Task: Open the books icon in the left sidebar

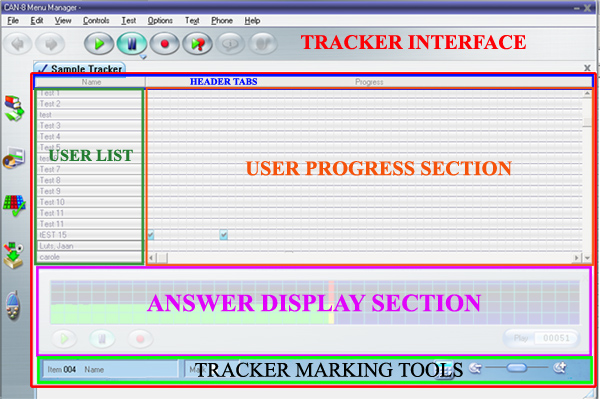Action: pyautogui.click(x=14, y=108)
